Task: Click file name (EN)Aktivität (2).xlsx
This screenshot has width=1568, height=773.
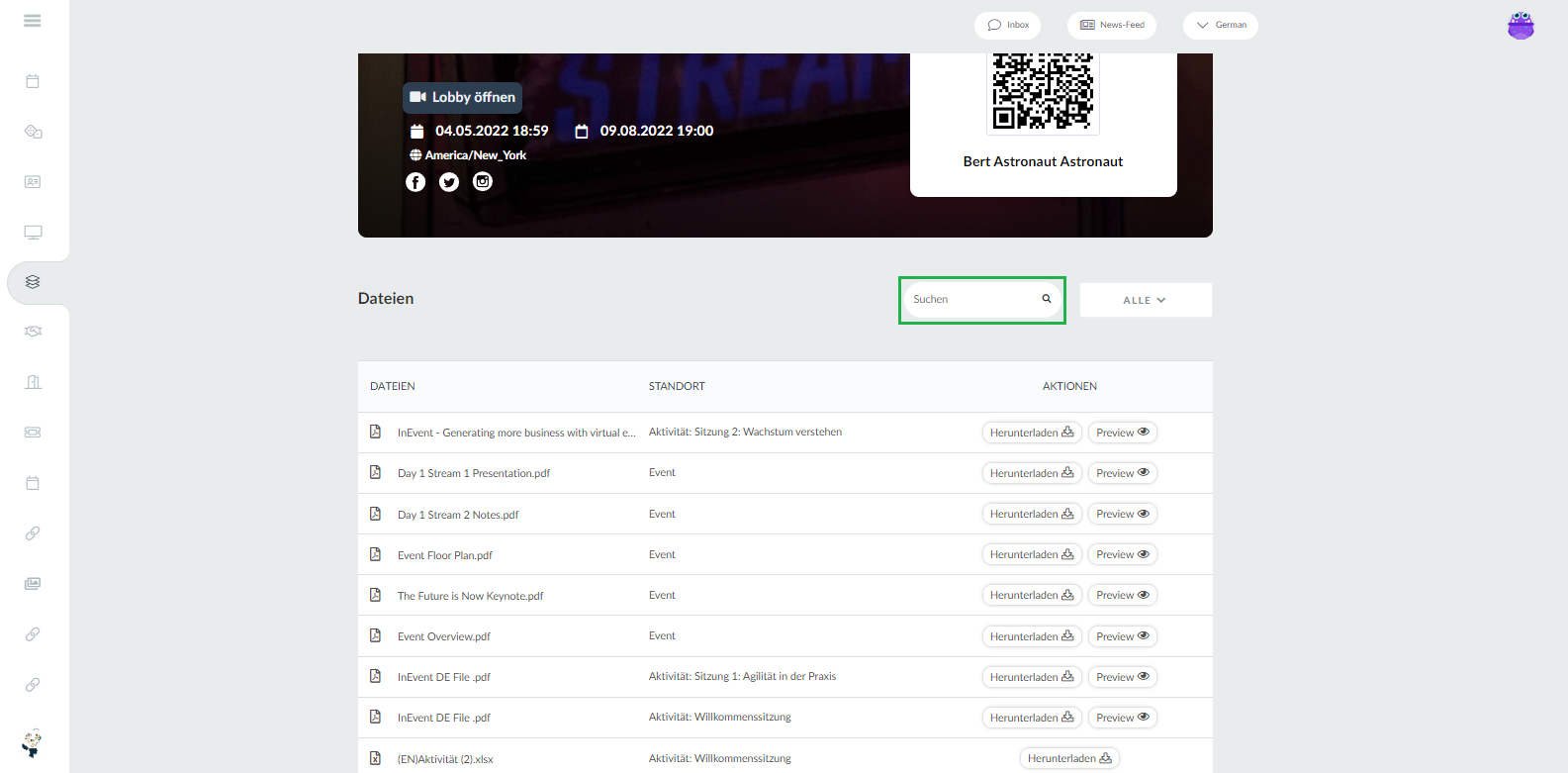Action: point(445,759)
